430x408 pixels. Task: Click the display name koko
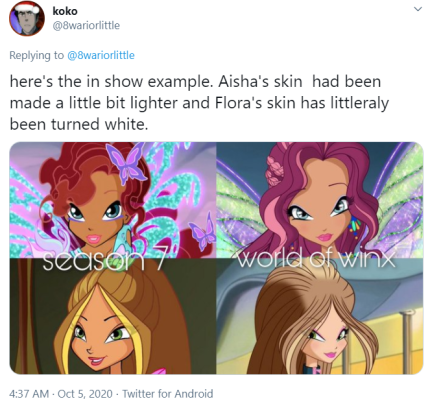65,11
